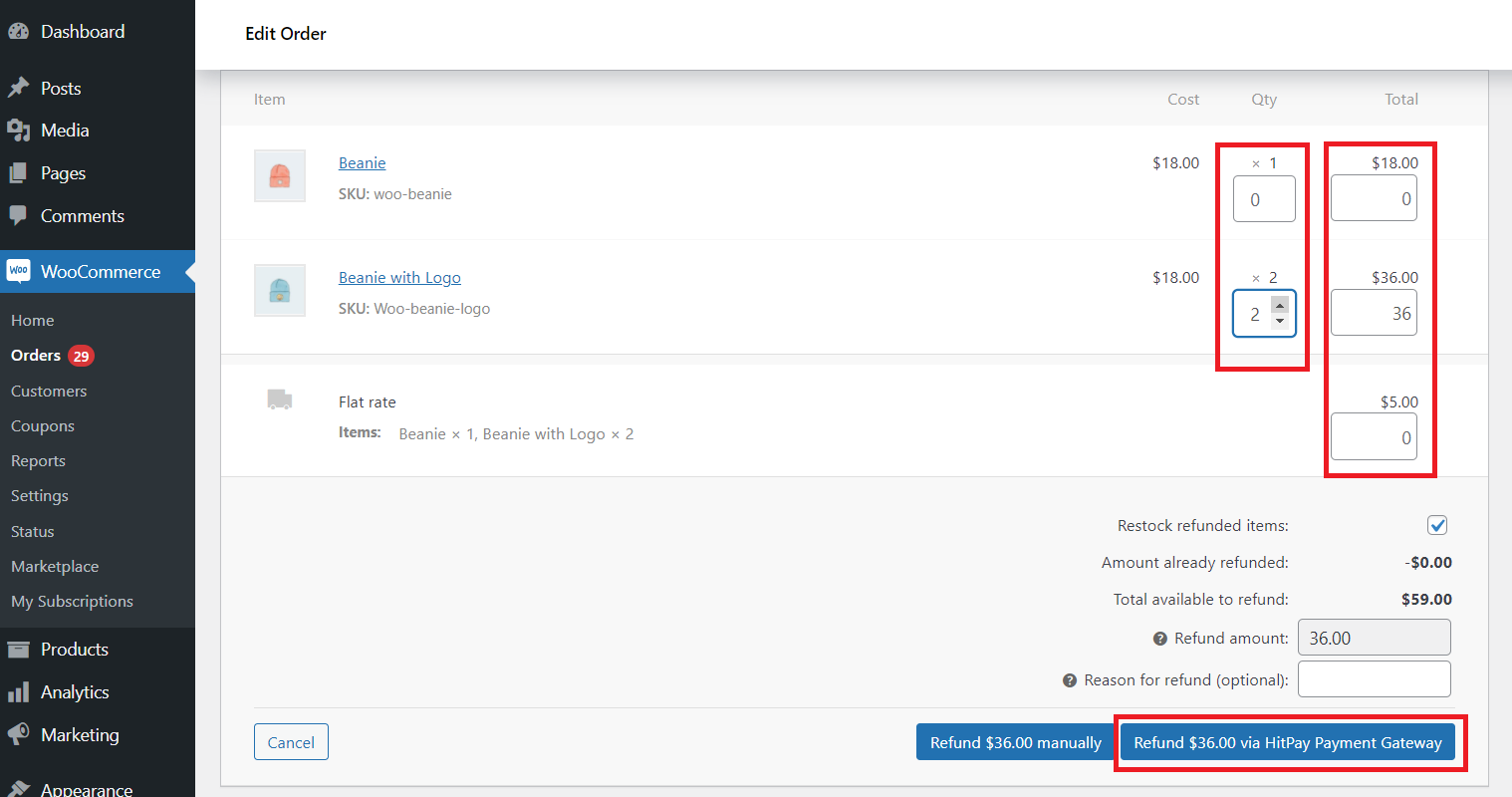Focus Beanie refund total field
Viewport: 1512px width, 797px height.
(x=1374, y=198)
